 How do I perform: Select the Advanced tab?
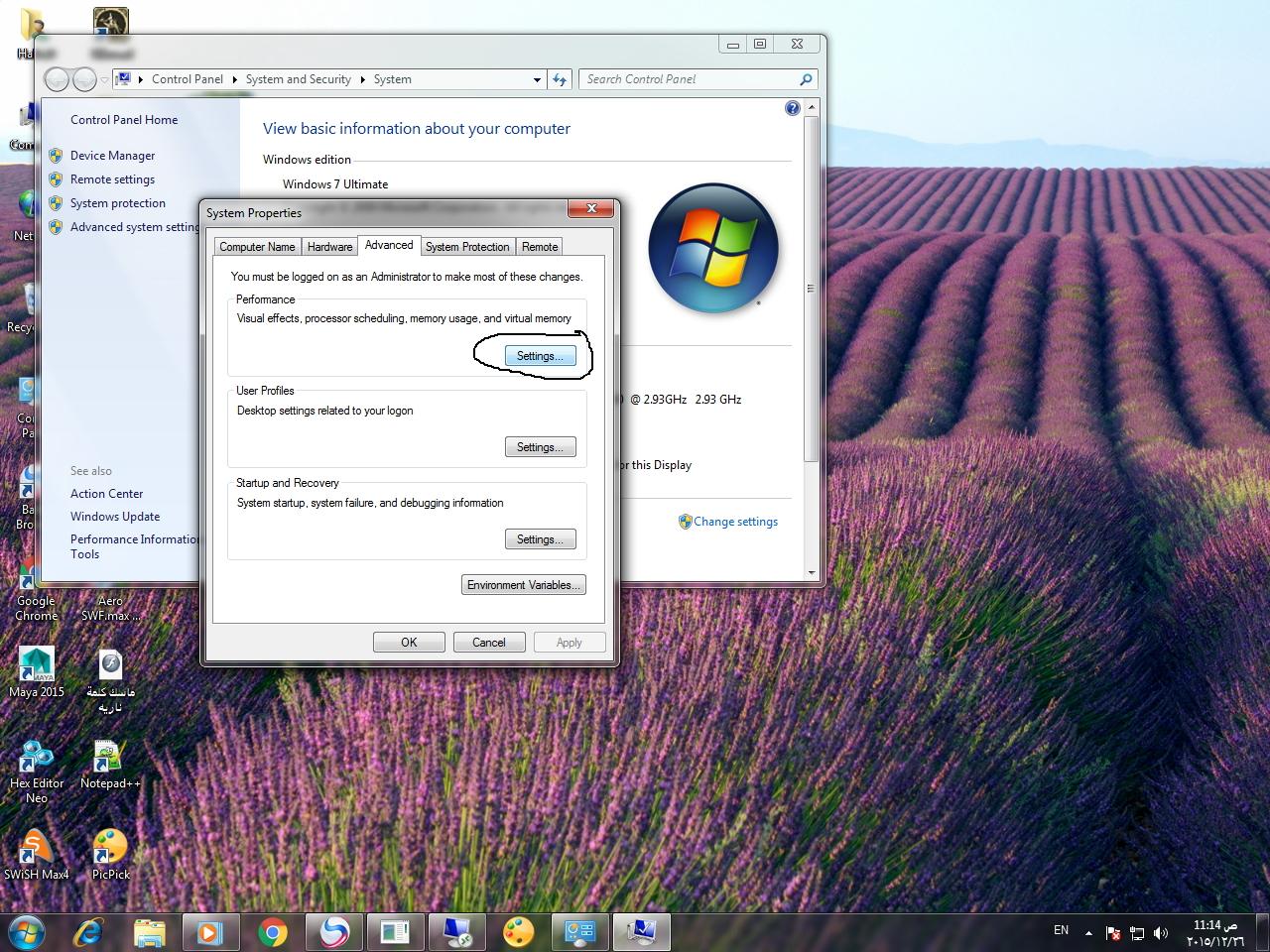pos(389,245)
